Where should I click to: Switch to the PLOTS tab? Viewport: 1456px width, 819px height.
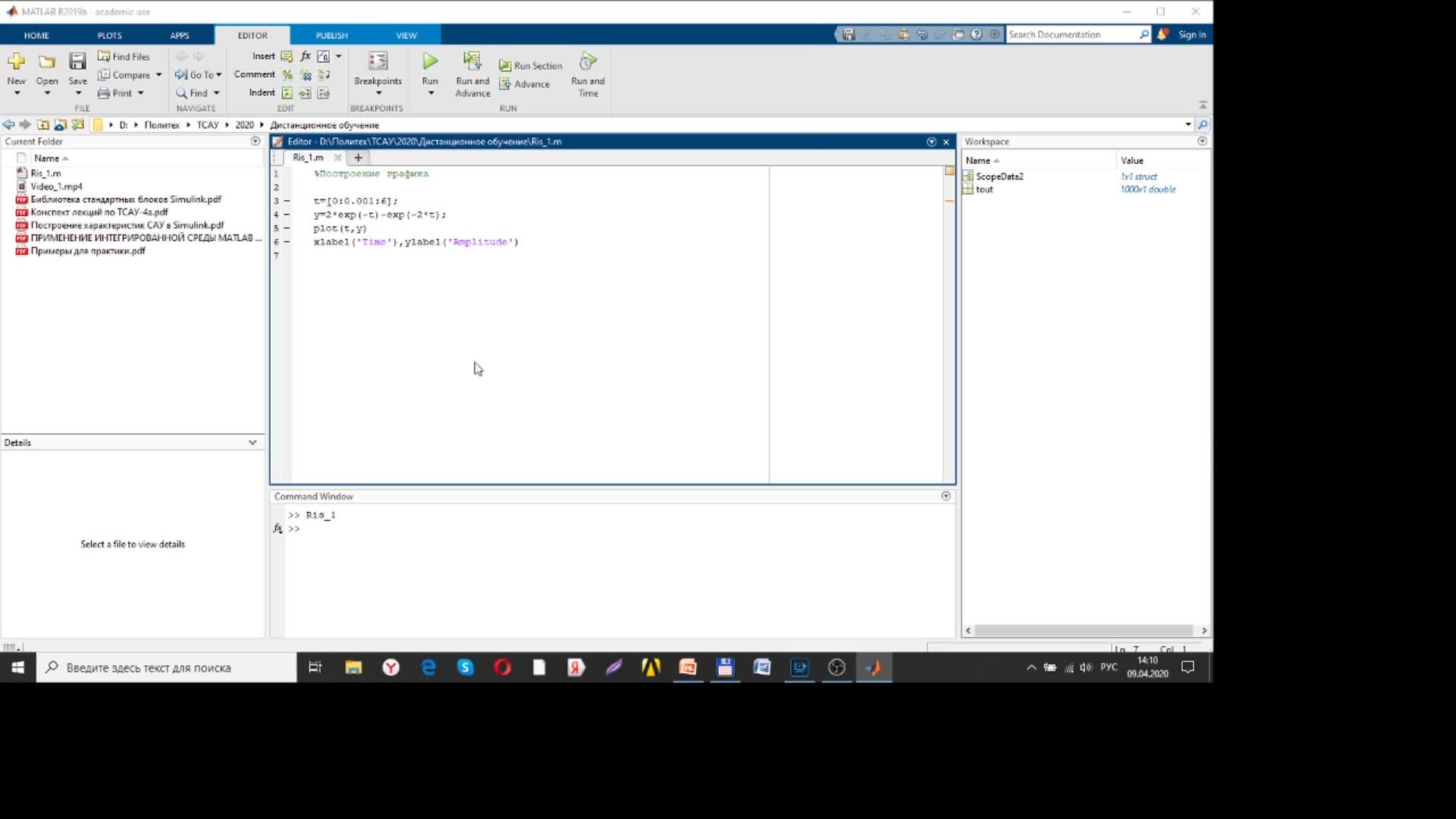109,35
